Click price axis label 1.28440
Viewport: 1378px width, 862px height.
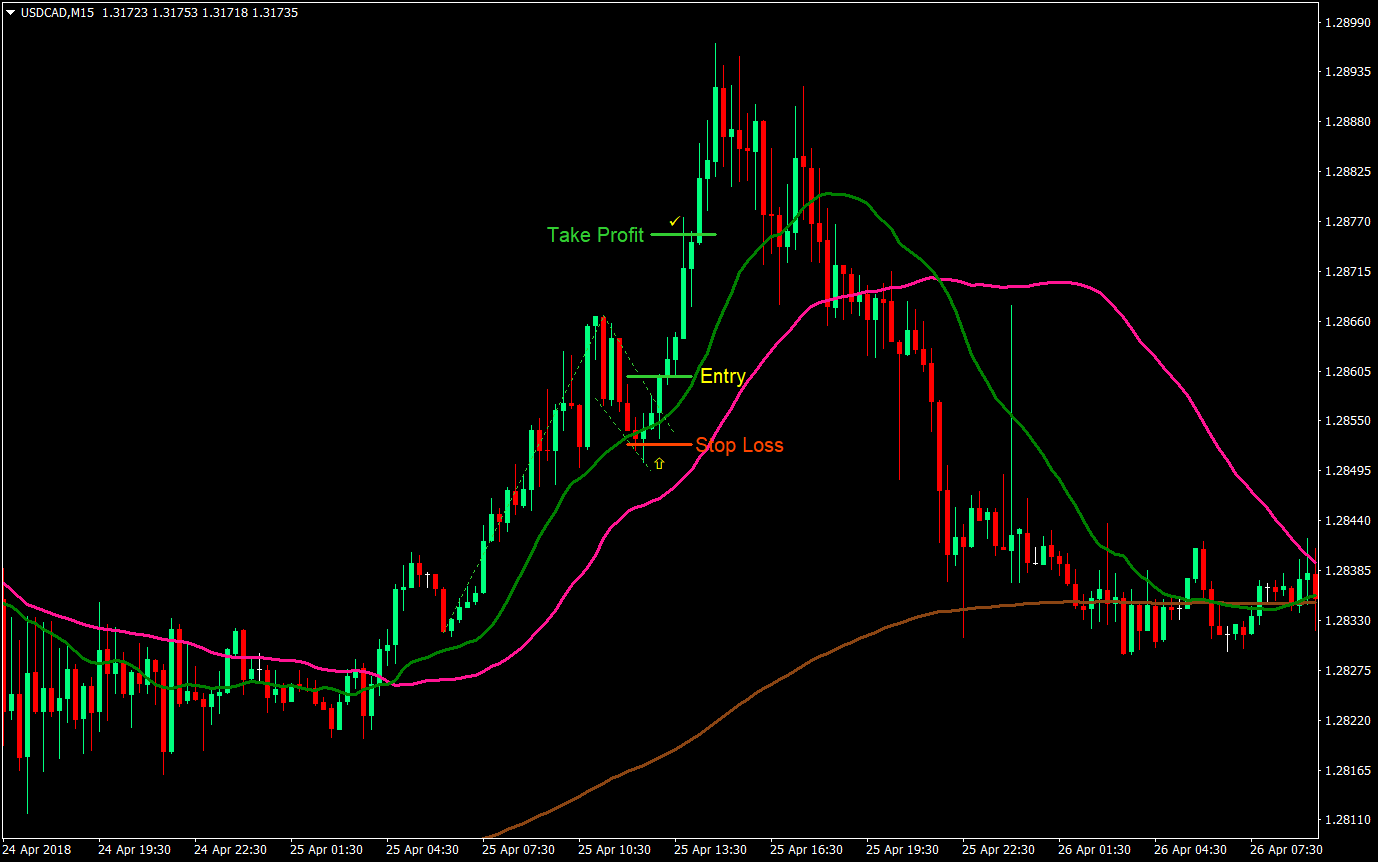pyautogui.click(x=1346, y=521)
